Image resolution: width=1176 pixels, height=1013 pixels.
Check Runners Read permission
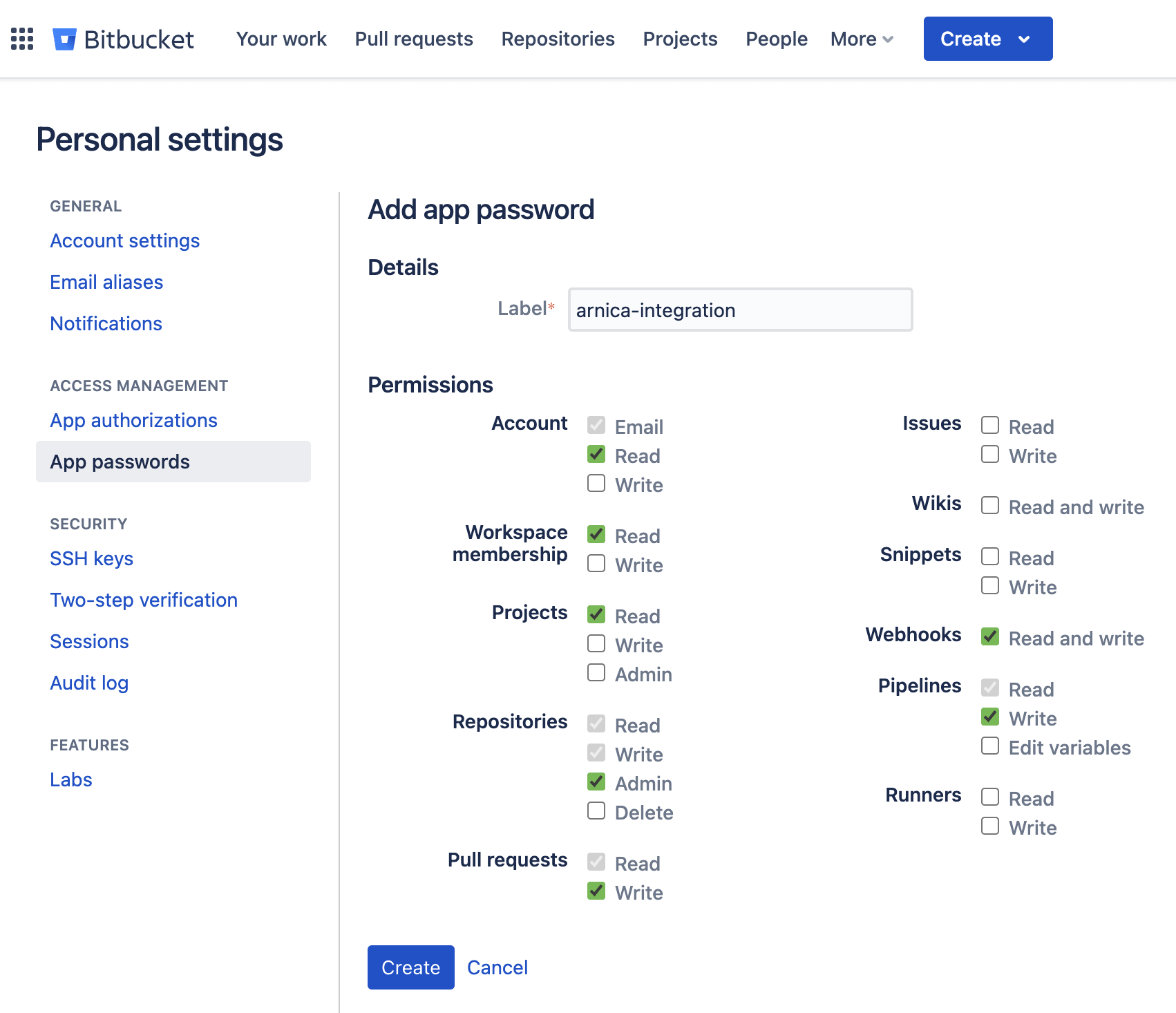click(x=990, y=797)
